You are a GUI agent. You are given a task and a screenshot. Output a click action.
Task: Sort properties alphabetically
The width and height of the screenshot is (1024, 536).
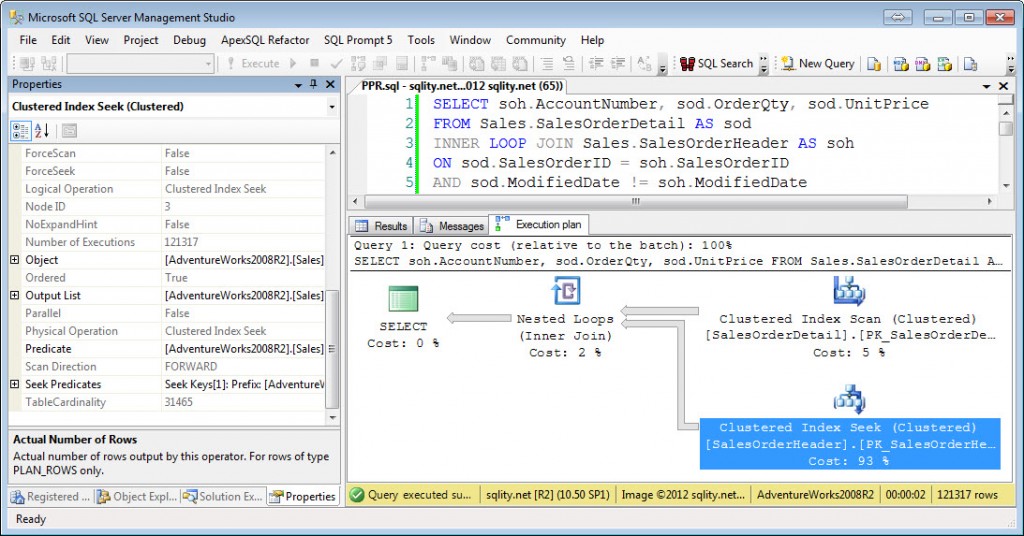pos(42,130)
